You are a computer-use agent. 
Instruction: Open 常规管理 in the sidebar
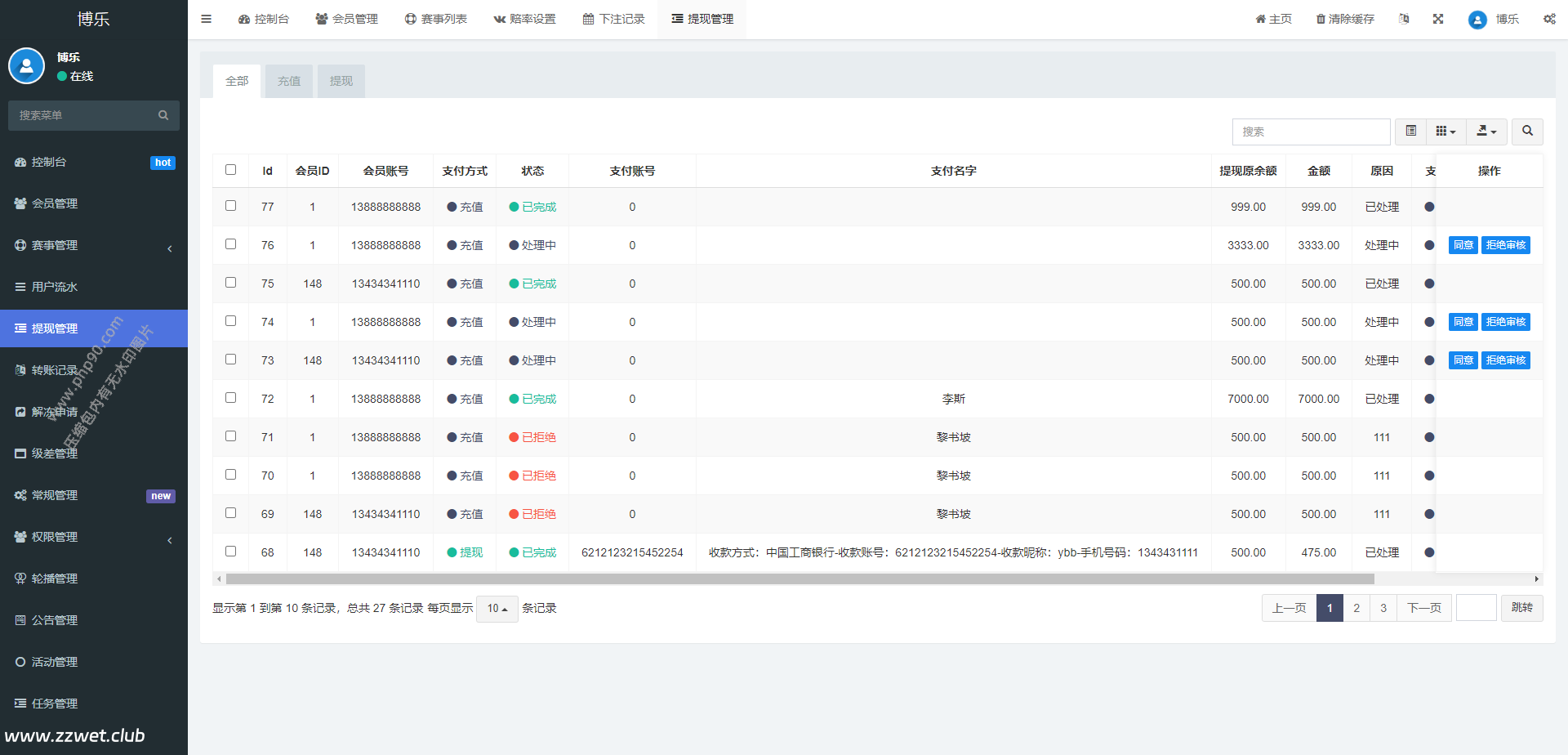pyautogui.click(x=94, y=495)
